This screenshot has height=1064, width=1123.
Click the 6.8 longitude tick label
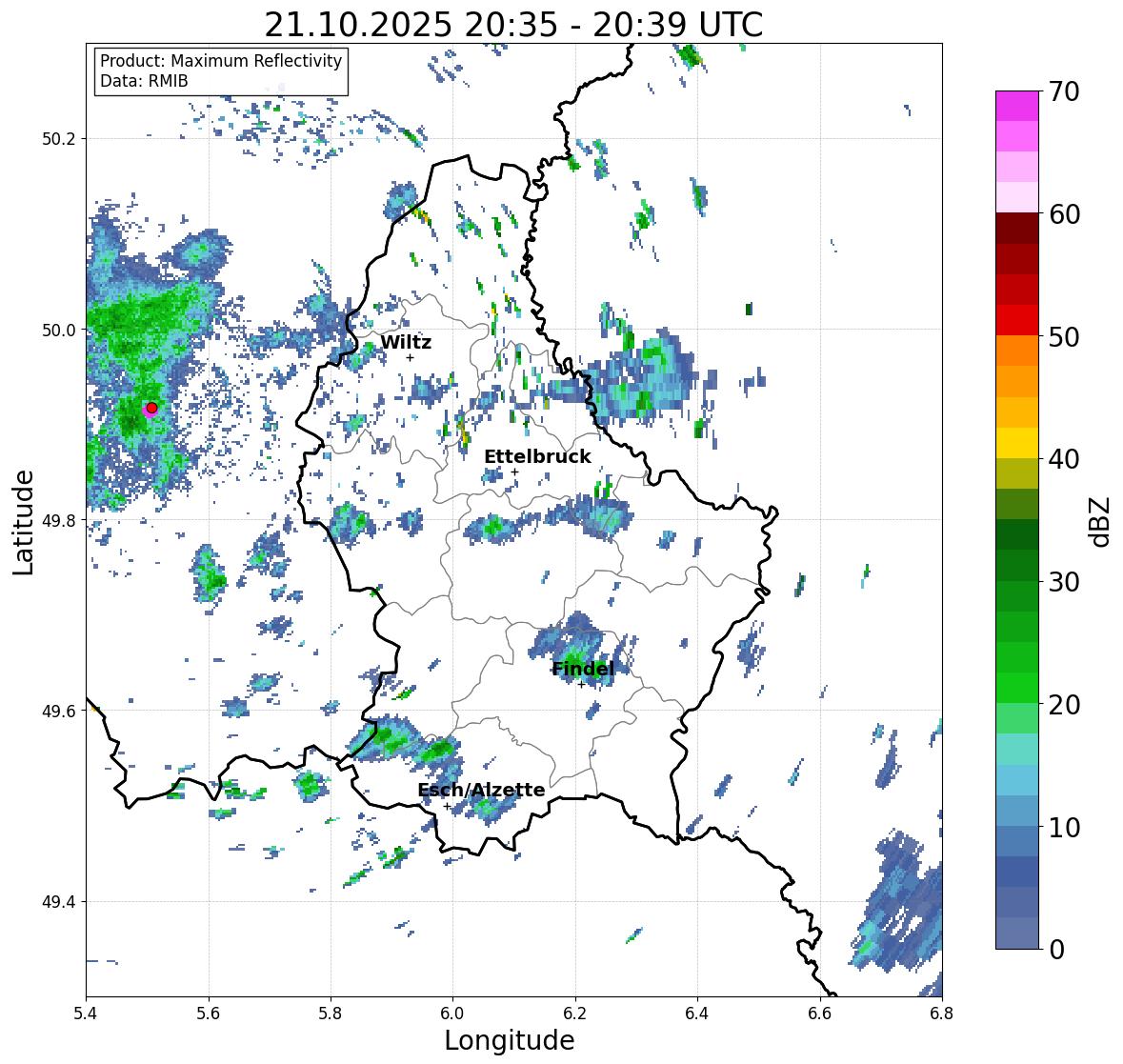pyautogui.click(x=942, y=1014)
